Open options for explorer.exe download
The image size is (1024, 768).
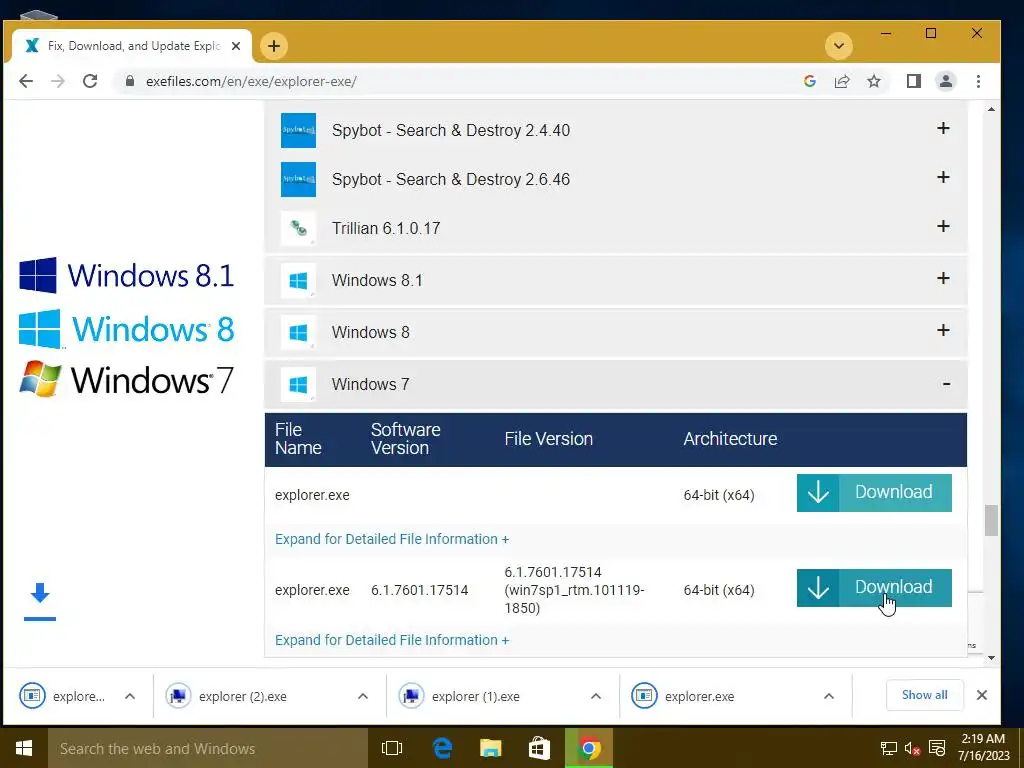(829, 696)
